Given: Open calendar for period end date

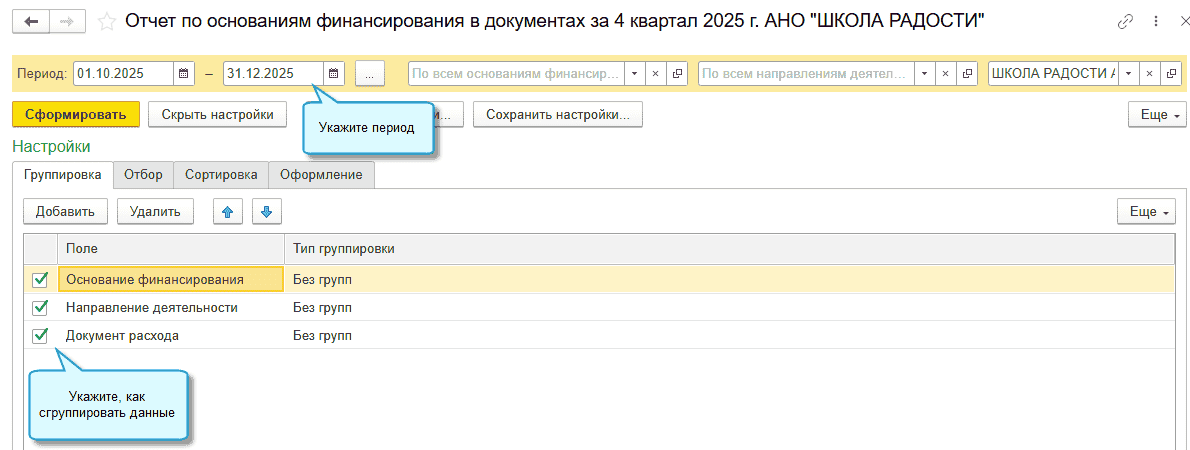Looking at the screenshot, I should (x=333, y=74).
